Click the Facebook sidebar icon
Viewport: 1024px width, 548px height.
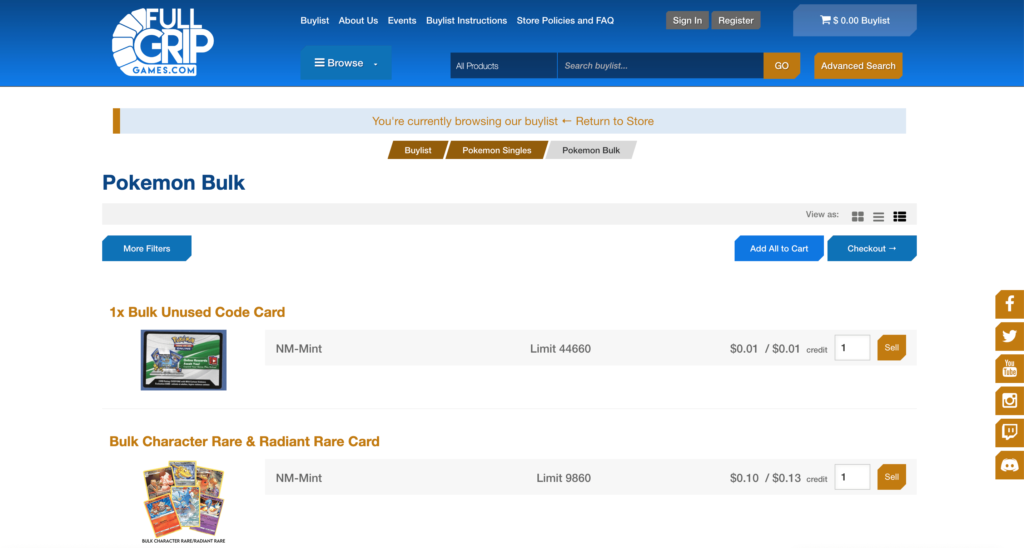click(x=1010, y=304)
